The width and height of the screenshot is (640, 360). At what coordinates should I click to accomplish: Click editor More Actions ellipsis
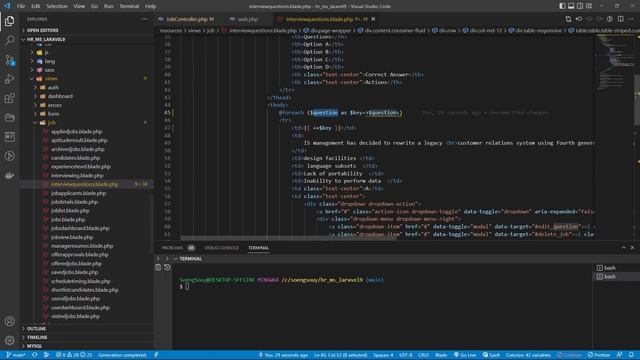click(x=631, y=19)
